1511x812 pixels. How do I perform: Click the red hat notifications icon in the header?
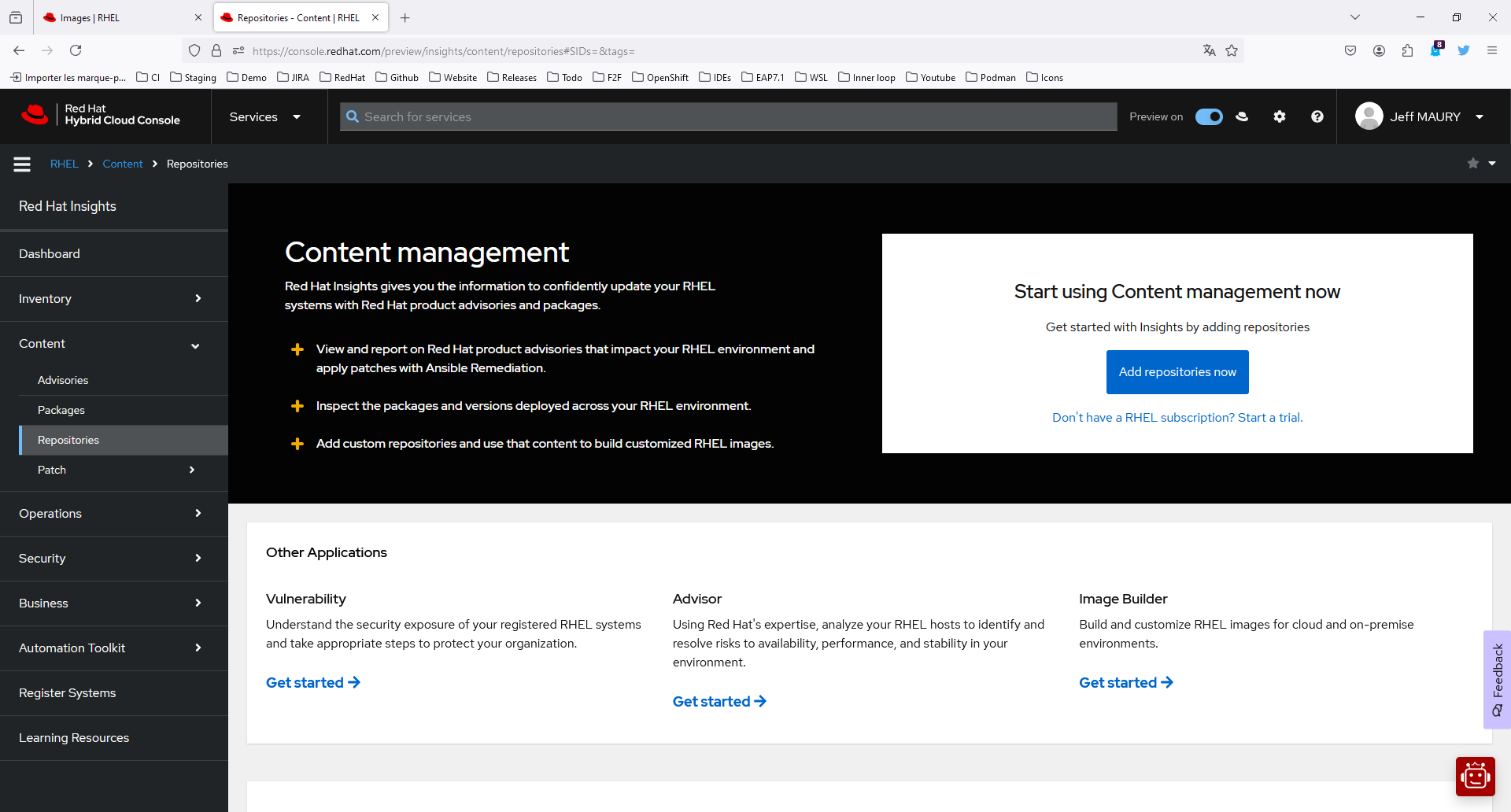(x=1242, y=116)
